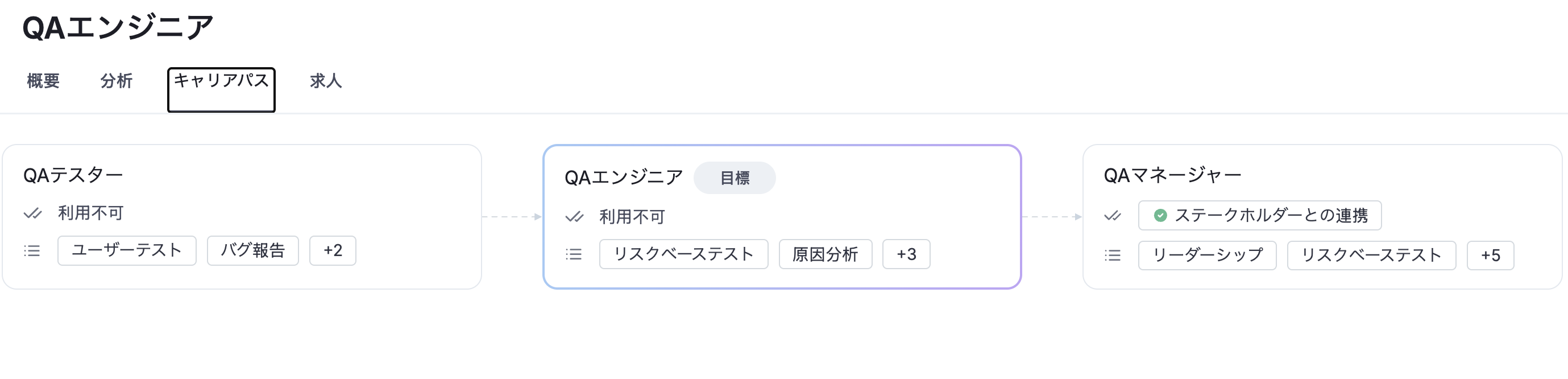Click the list icon in QAエンジニア card
The height and width of the screenshot is (379, 1568).
(574, 254)
